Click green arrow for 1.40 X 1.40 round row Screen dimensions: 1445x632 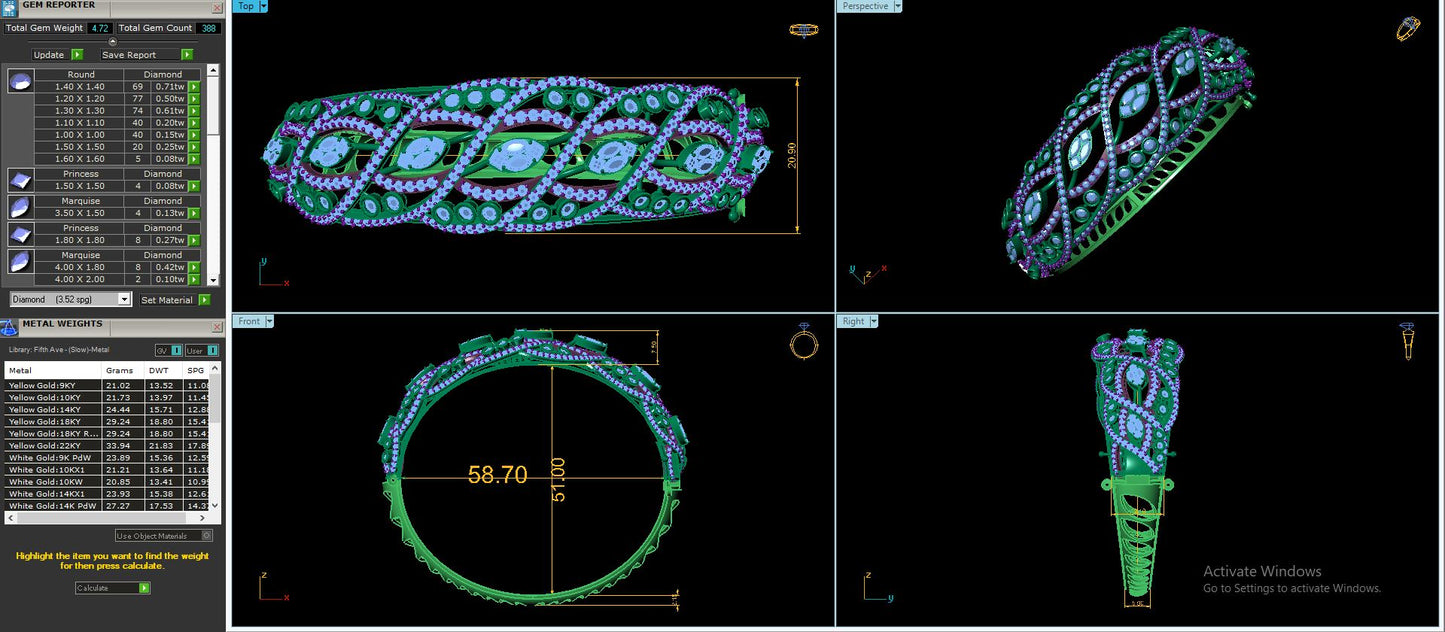point(194,87)
